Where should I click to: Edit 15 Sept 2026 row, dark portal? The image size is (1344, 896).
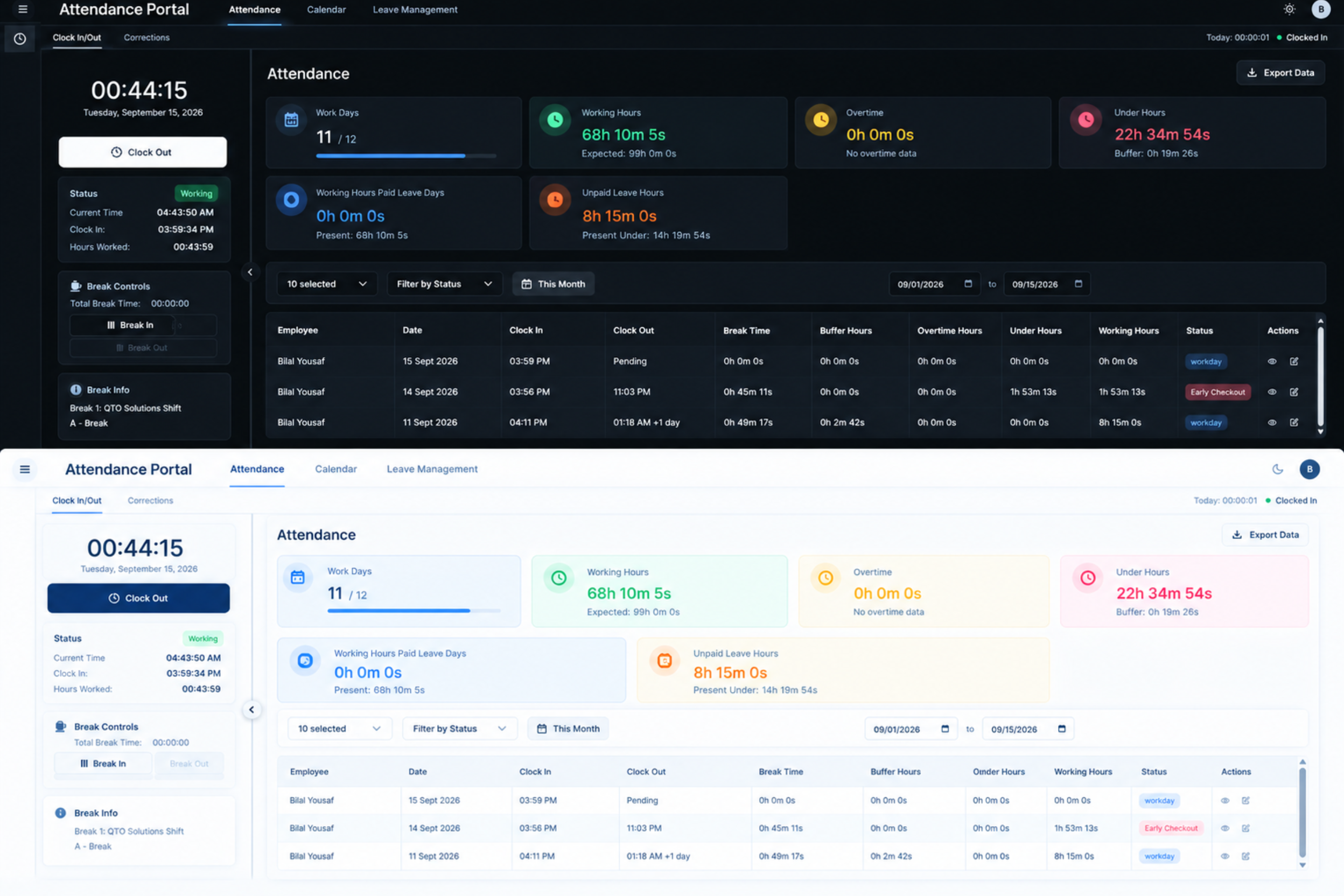[x=1294, y=361]
